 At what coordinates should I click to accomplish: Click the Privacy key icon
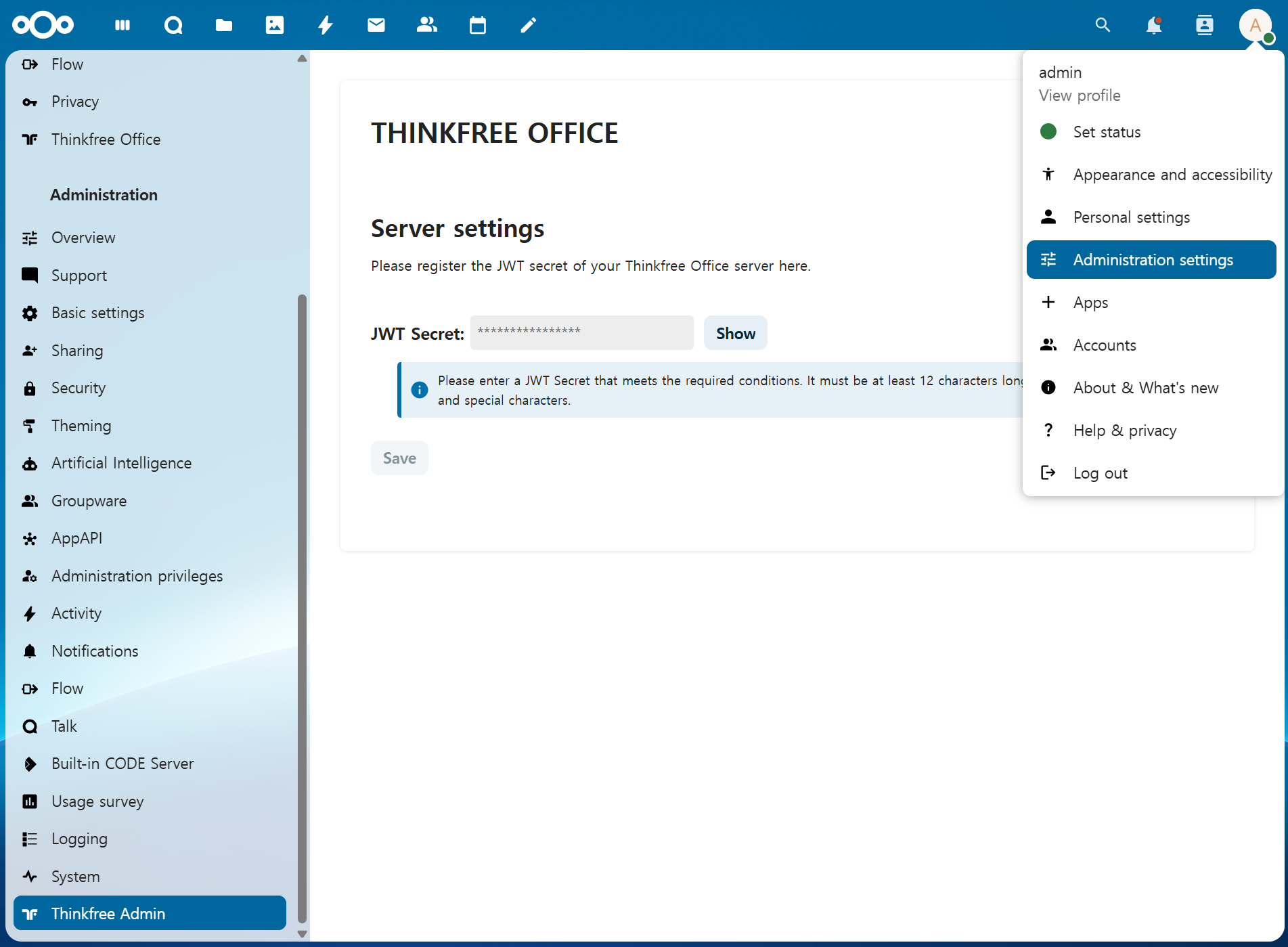(30, 102)
